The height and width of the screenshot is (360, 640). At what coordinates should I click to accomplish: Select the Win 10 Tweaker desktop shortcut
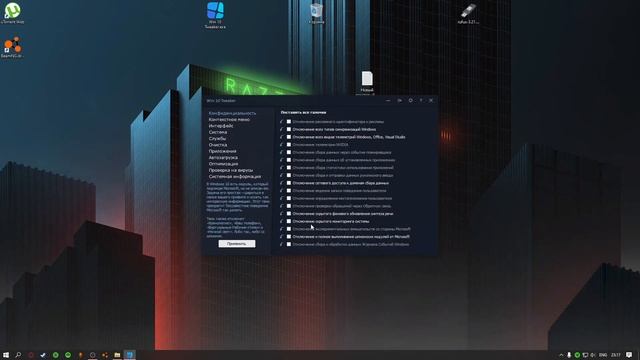(215, 15)
